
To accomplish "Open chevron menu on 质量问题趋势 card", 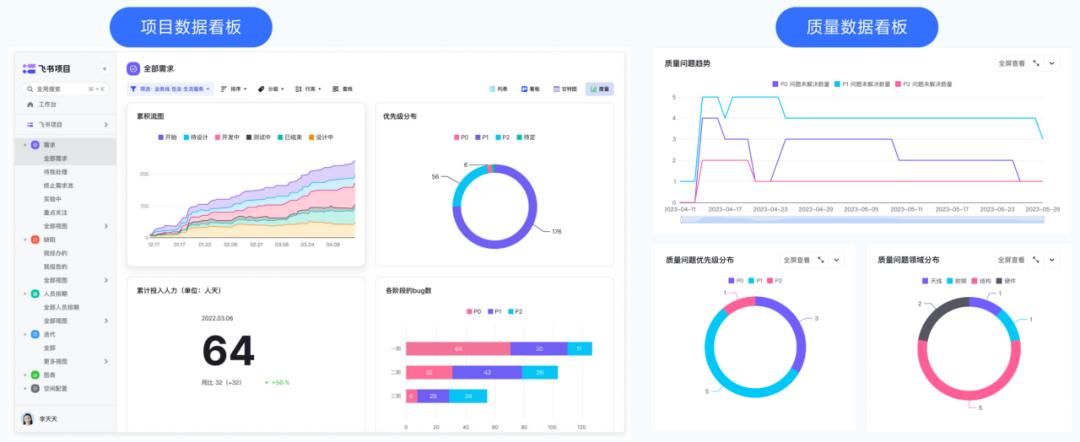I will pos(1053,63).
